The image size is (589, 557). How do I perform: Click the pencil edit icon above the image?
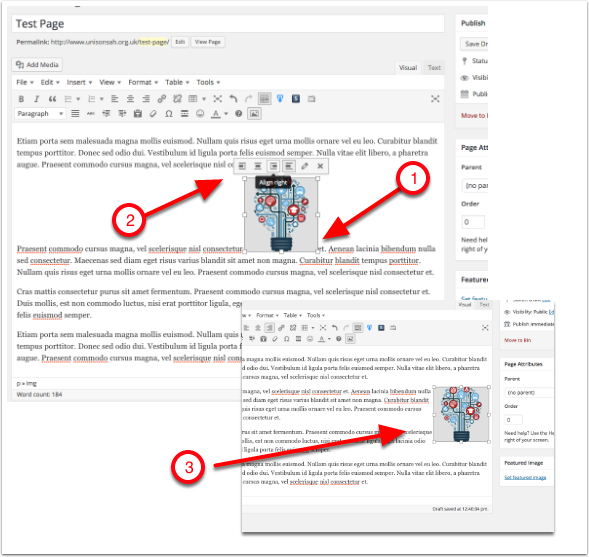pos(304,166)
